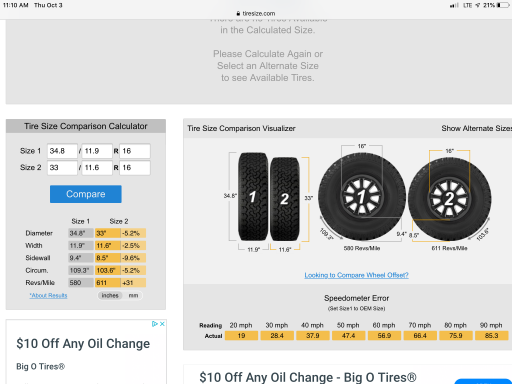
Task: Expand Show Alternate Sizes
Action: [476, 128]
